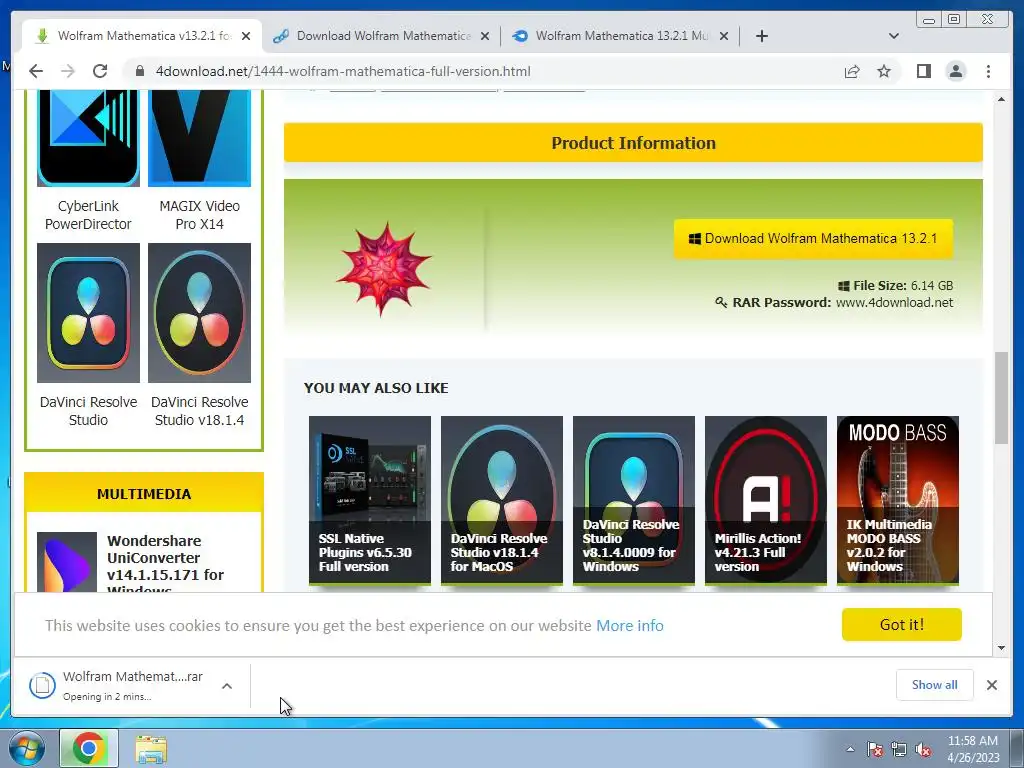
Task: Go forward using the browser forward arrow
Action: click(68, 71)
